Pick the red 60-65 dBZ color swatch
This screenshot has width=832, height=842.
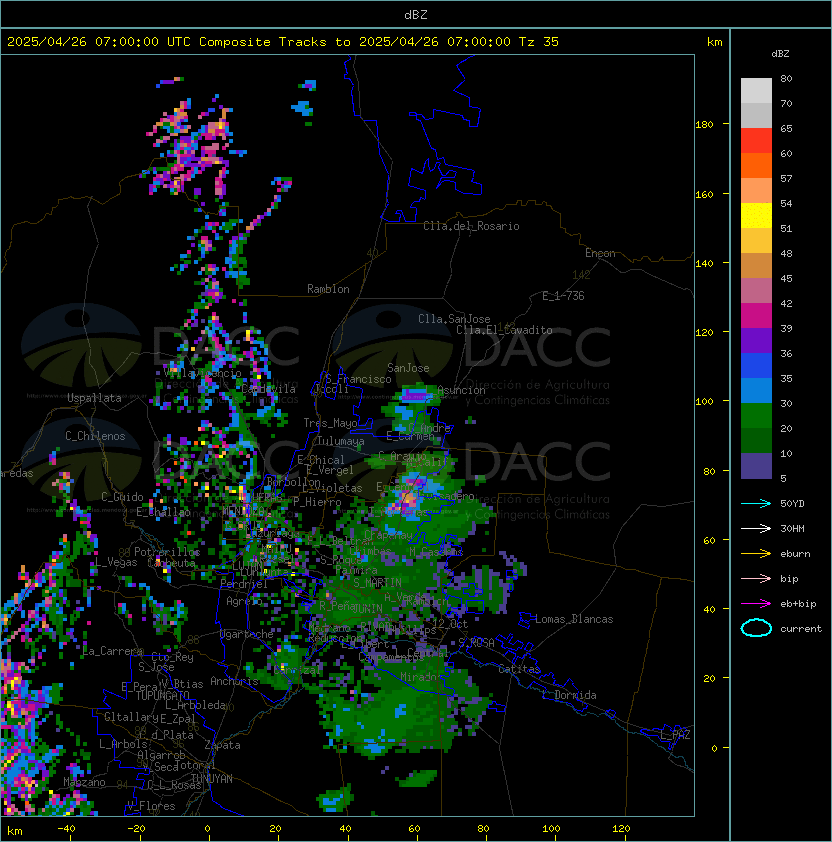pos(756,141)
